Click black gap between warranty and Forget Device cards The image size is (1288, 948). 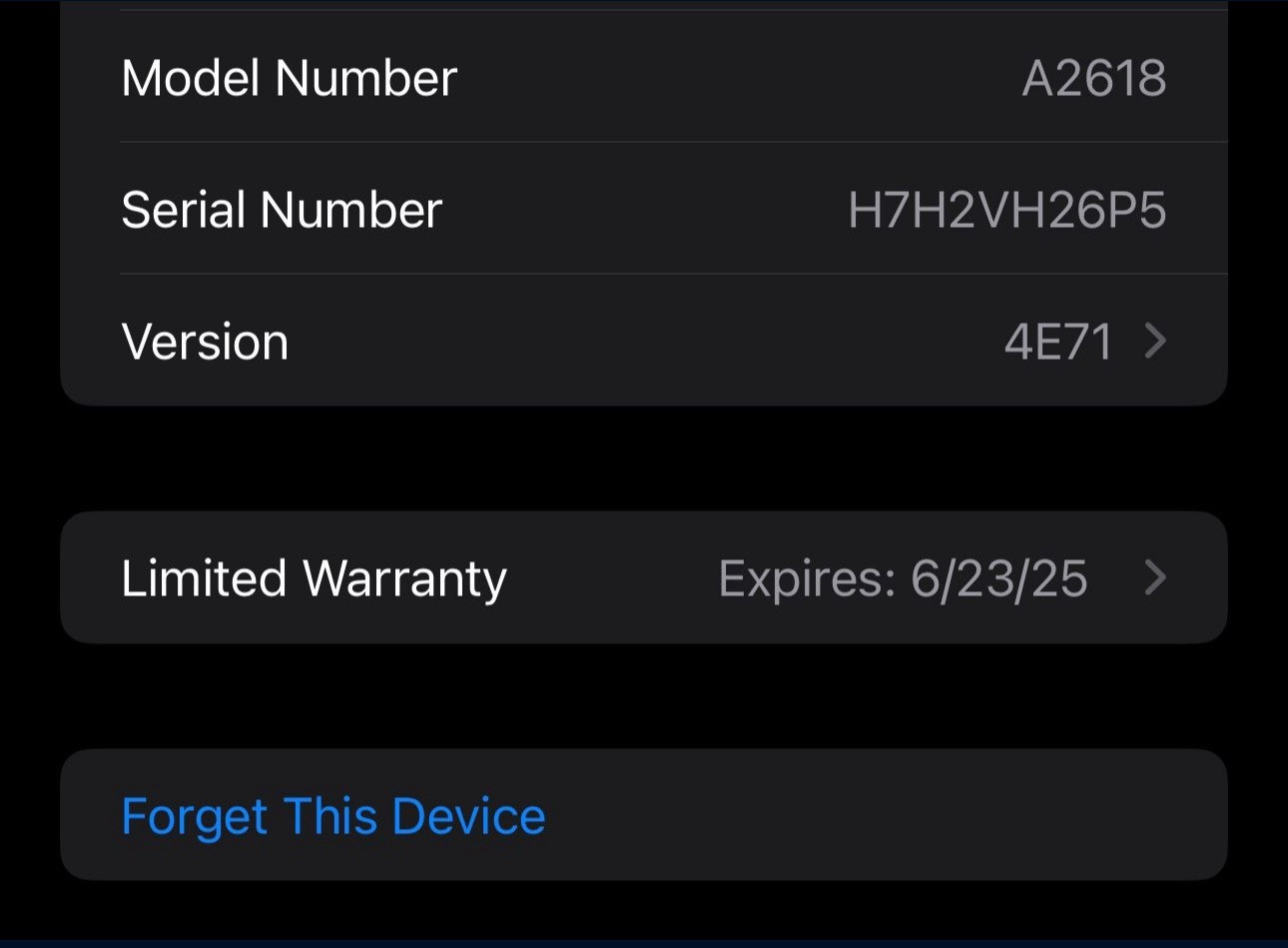coord(644,696)
